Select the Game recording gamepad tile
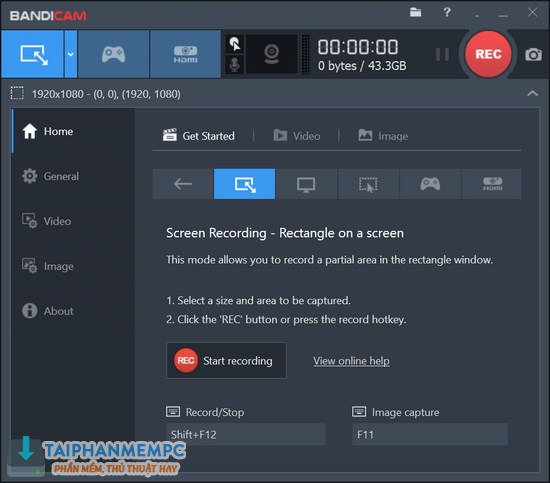This screenshot has width=550, height=483. [x=430, y=184]
